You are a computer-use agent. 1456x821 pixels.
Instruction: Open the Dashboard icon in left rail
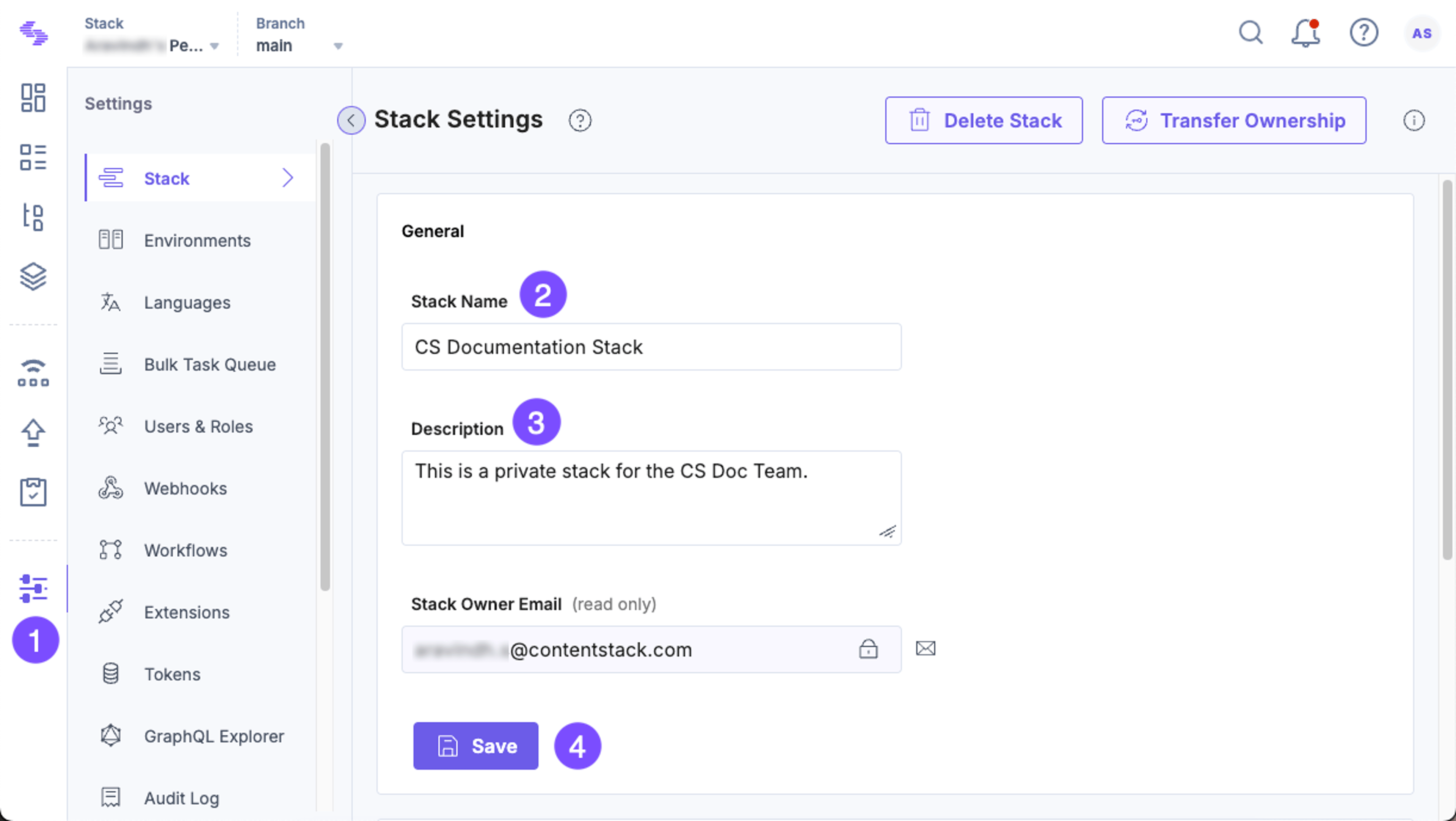tap(33, 98)
